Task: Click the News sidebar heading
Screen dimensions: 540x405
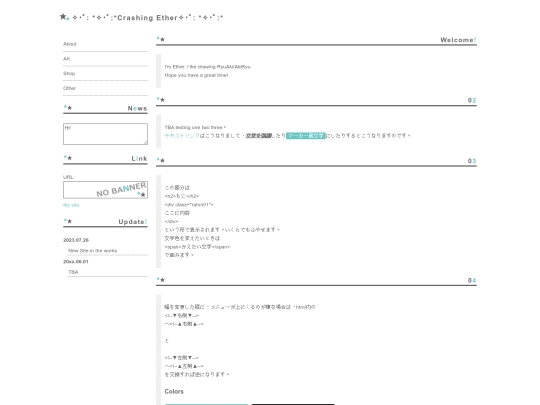Action: point(137,108)
